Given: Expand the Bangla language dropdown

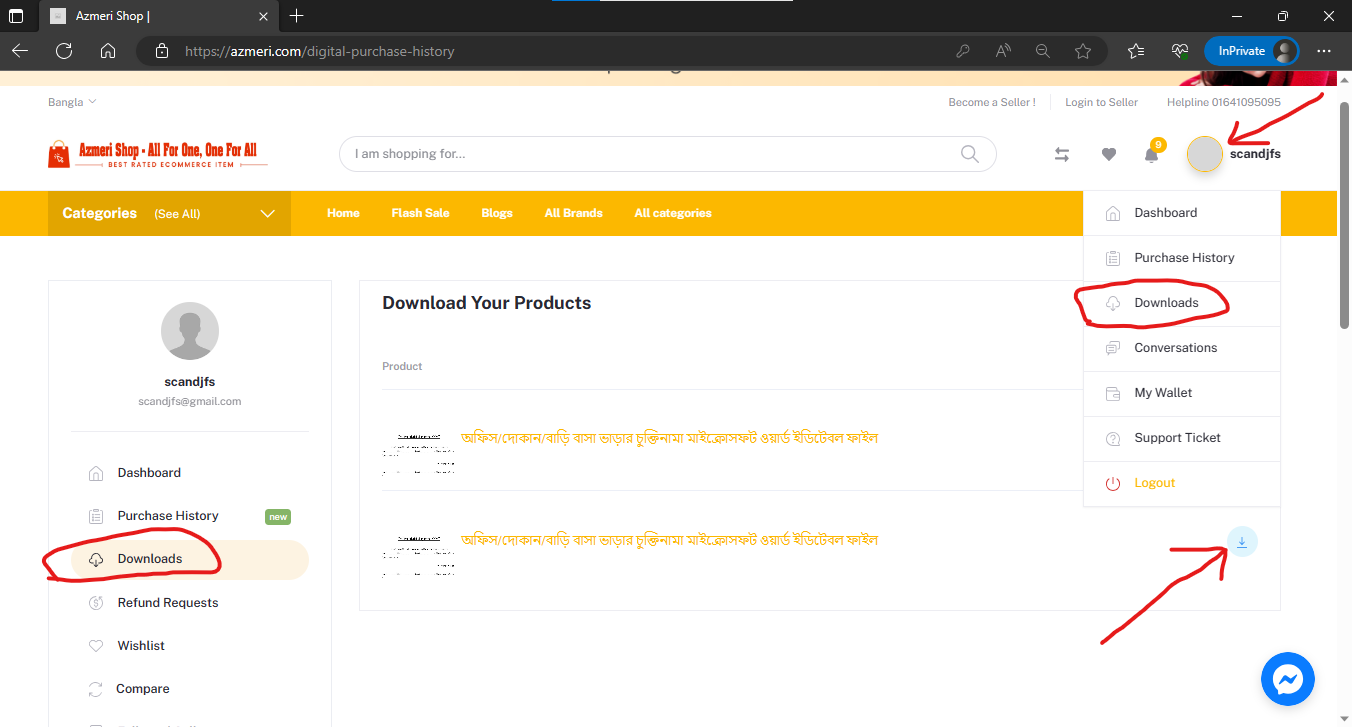Looking at the screenshot, I should point(72,102).
